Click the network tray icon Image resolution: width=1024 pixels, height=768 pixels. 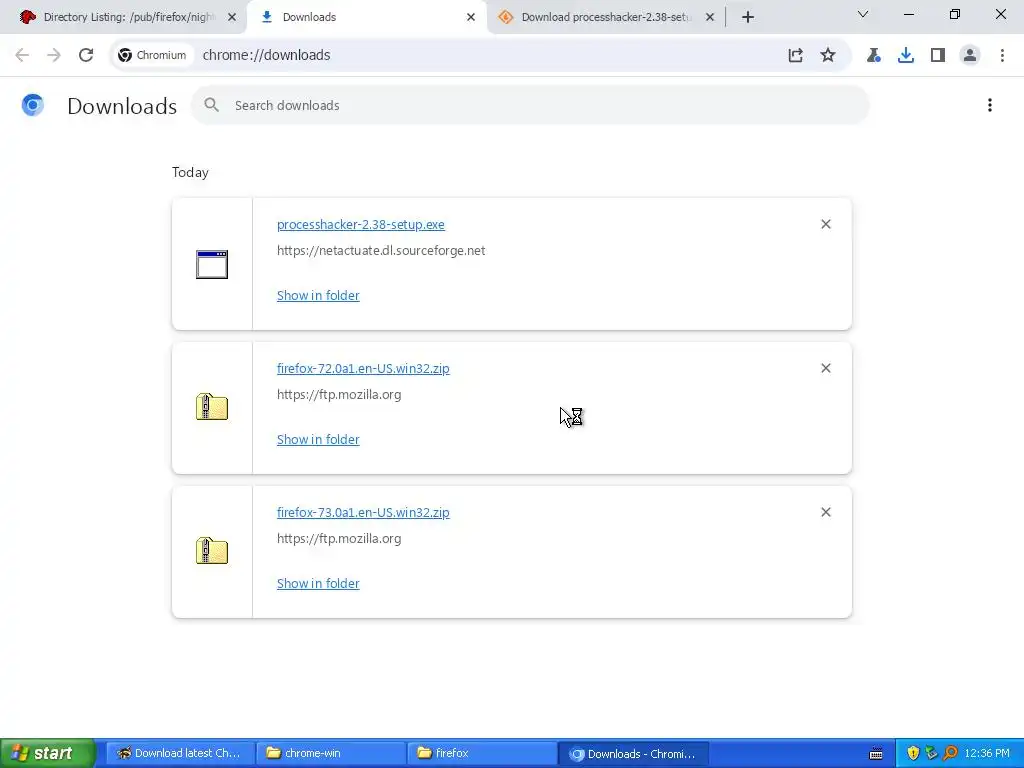pyautogui.click(x=932, y=753)
